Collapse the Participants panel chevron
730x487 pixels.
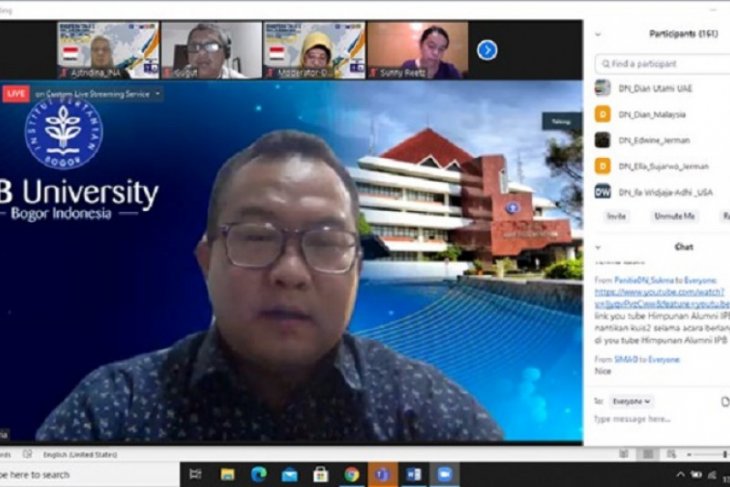[598, 34]
